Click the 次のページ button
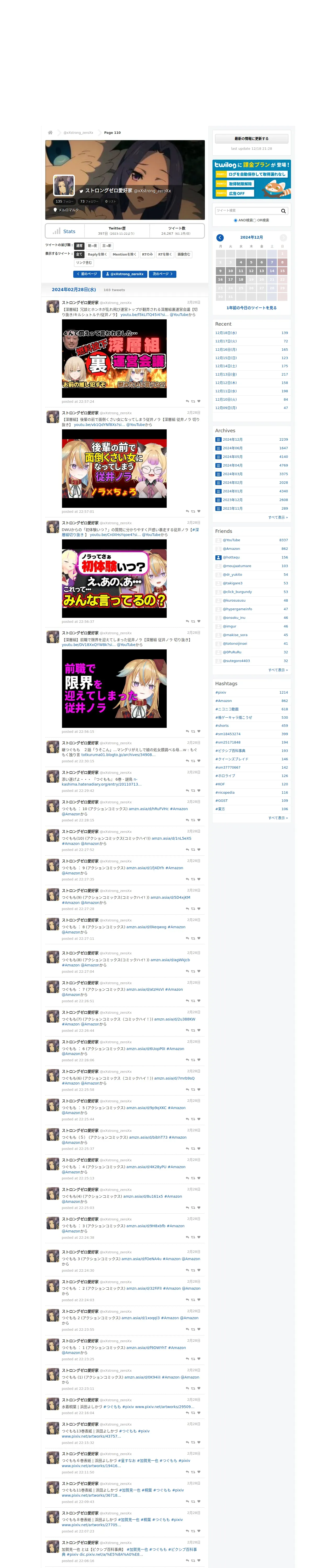The height and width of the screenshot is (1568, 336). click(163, 274)
